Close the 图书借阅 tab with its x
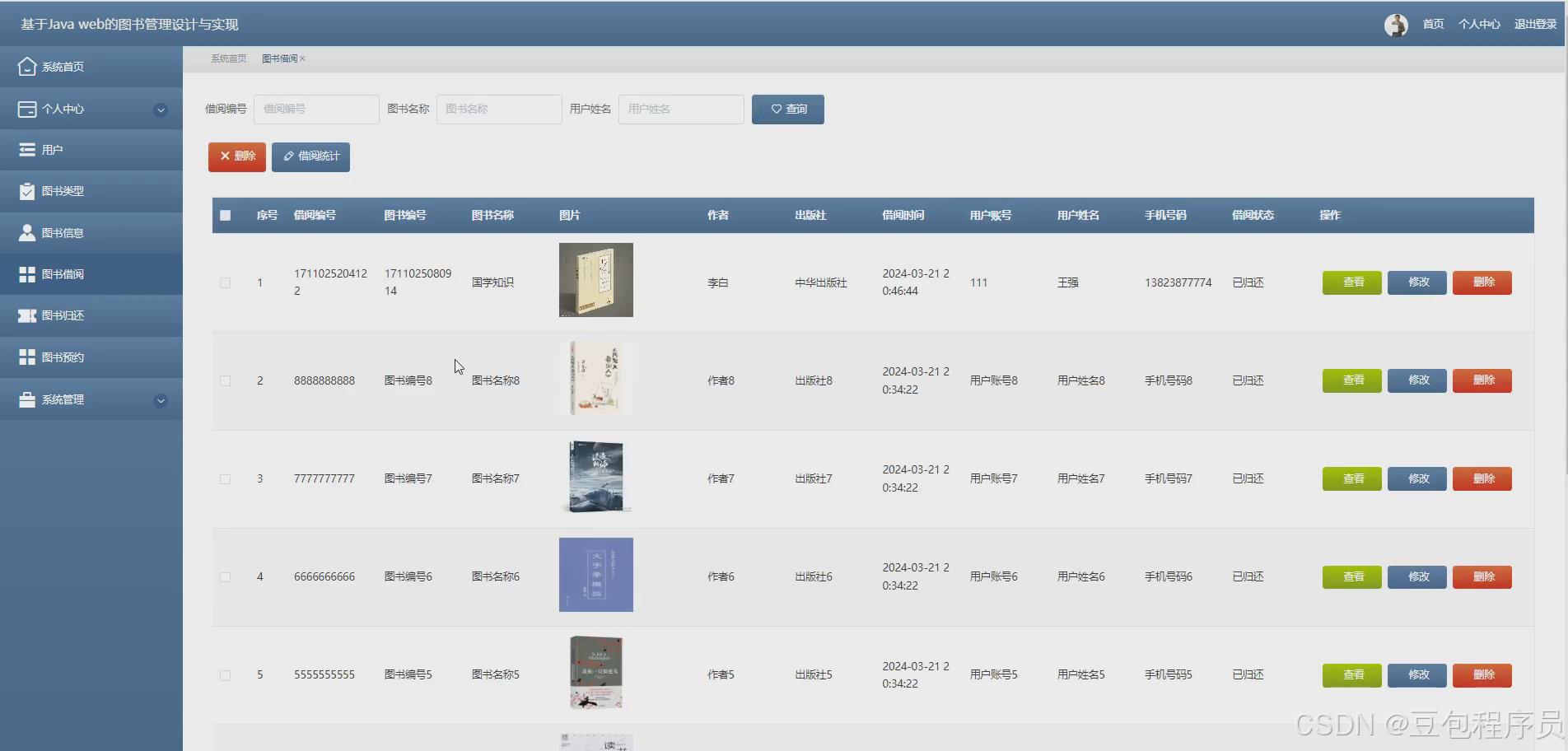Screen dimensions: 1568x751 click(x=302, y=58)
